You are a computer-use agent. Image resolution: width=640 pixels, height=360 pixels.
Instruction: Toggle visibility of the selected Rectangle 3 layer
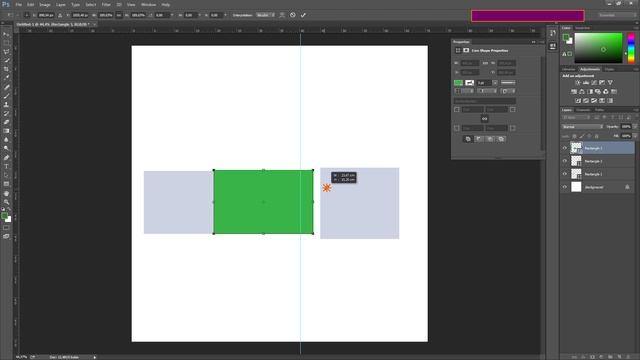(x=565, y=148)
